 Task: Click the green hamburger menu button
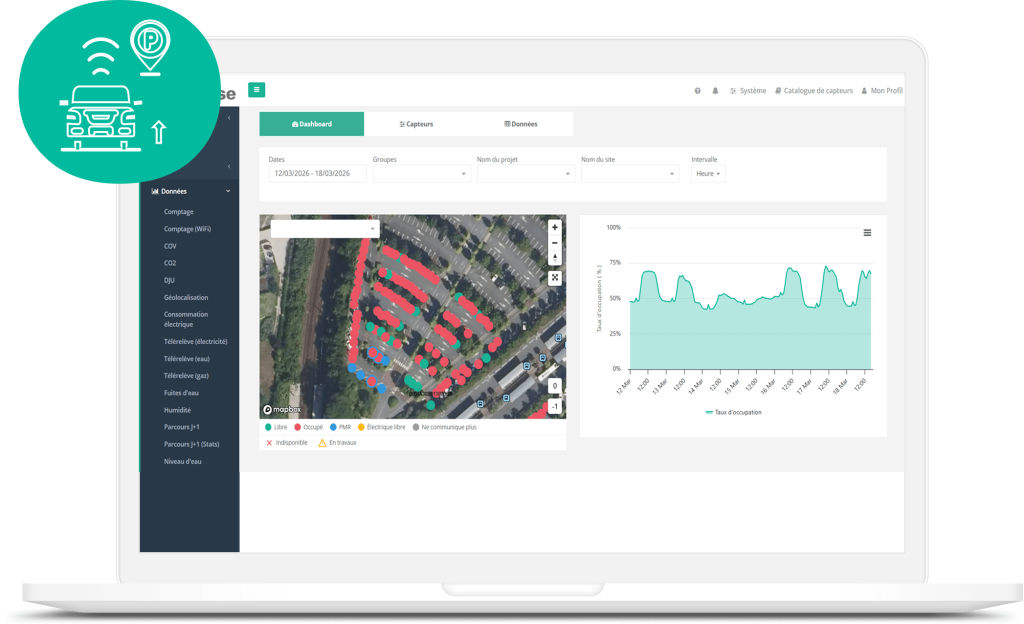(x=257, y=90)
